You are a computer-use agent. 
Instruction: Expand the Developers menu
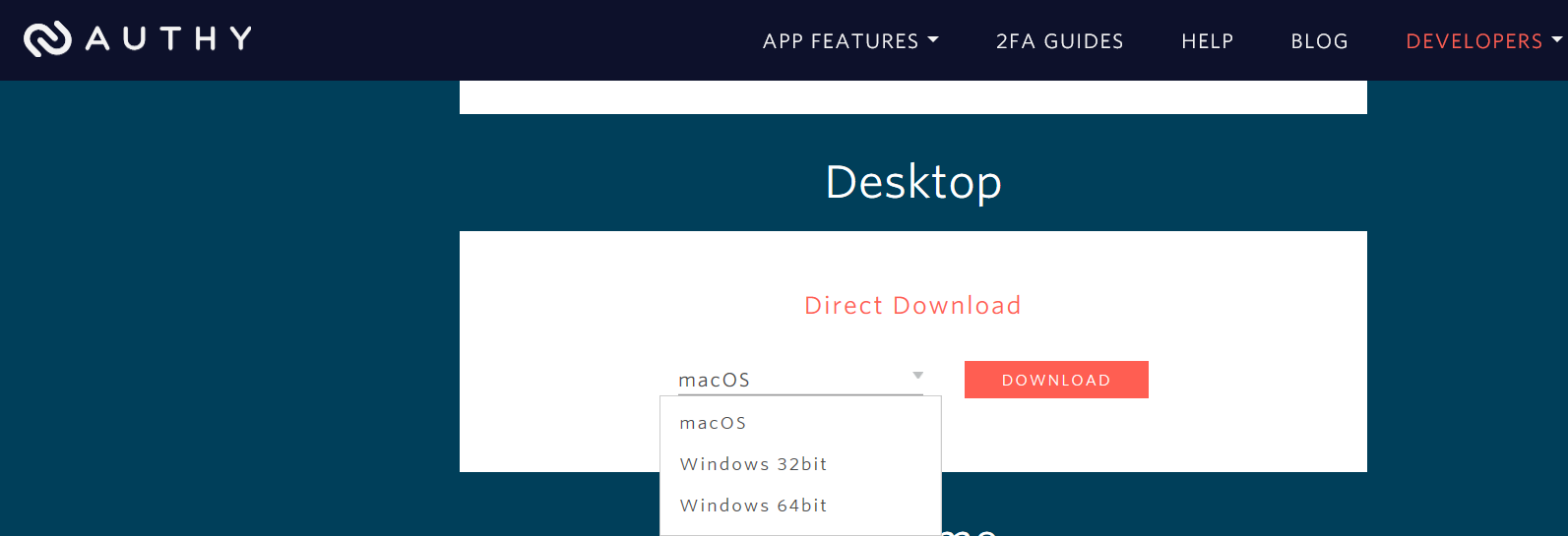coord(1483,41)
